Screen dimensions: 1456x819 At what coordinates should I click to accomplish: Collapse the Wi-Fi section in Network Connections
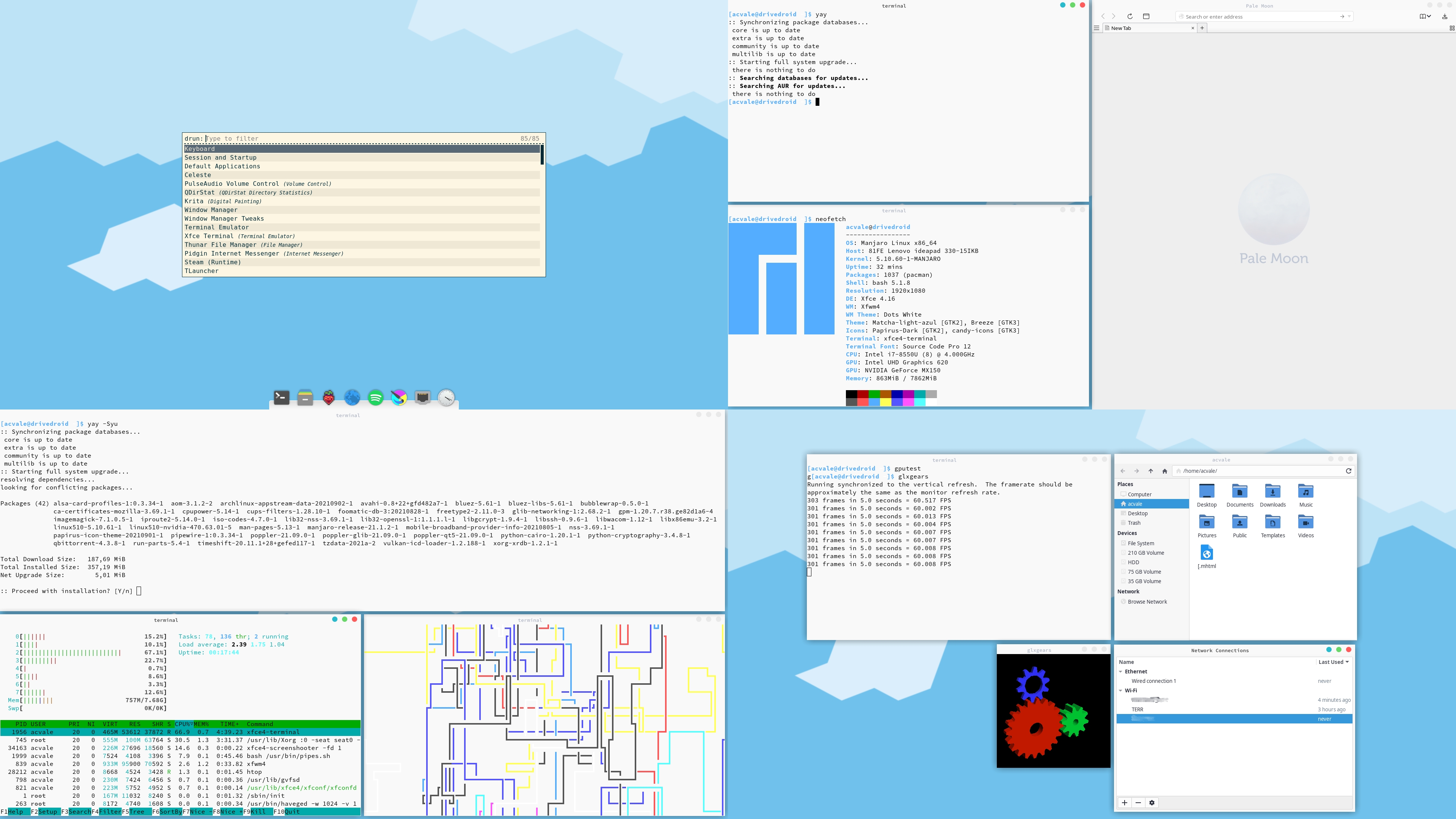tap(1120, 691)
